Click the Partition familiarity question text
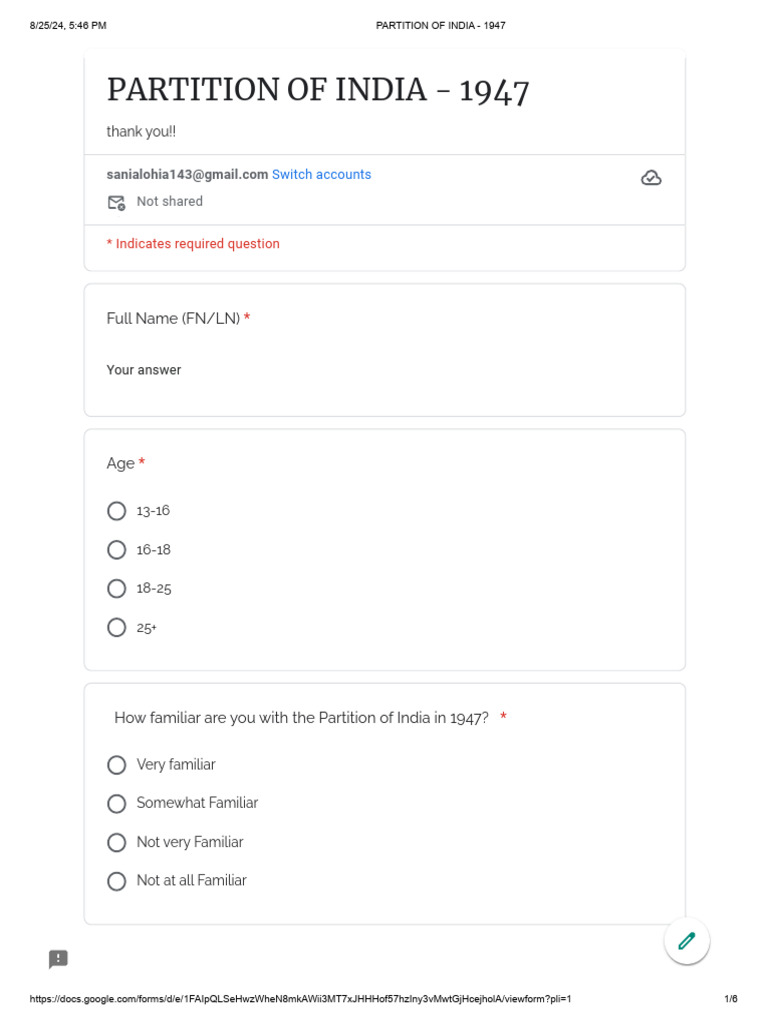The image size is (768, 1024). coord(301,718)
